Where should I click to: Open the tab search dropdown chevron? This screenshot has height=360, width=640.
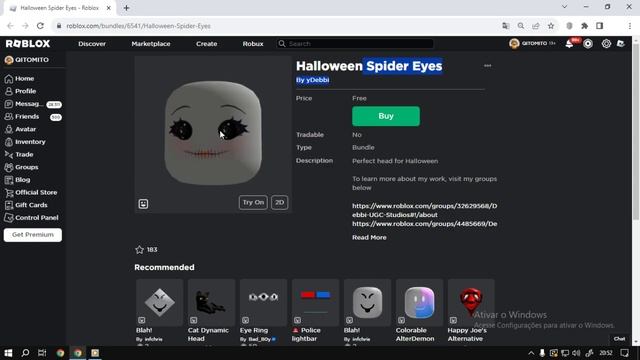(564, 7)
